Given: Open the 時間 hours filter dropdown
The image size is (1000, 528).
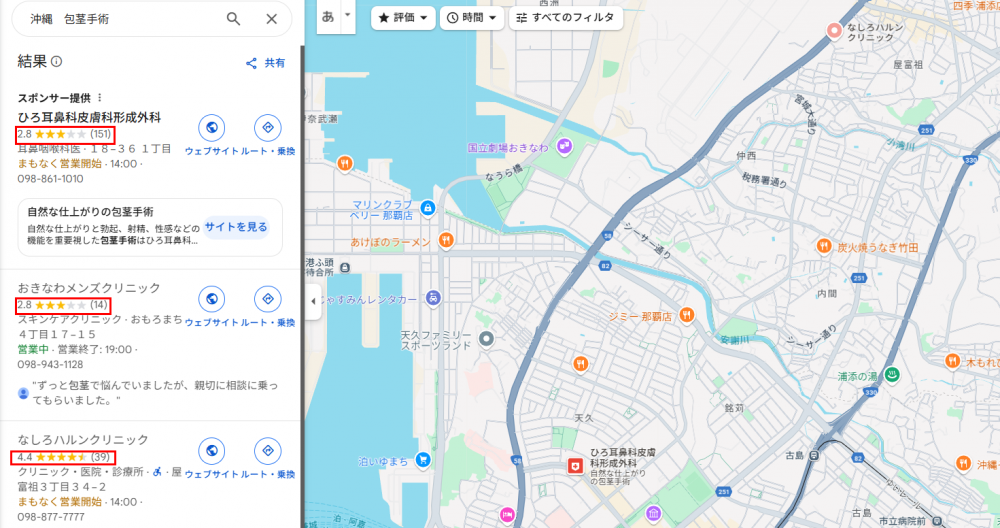Looking at the screenshot, I should [472, 18].
